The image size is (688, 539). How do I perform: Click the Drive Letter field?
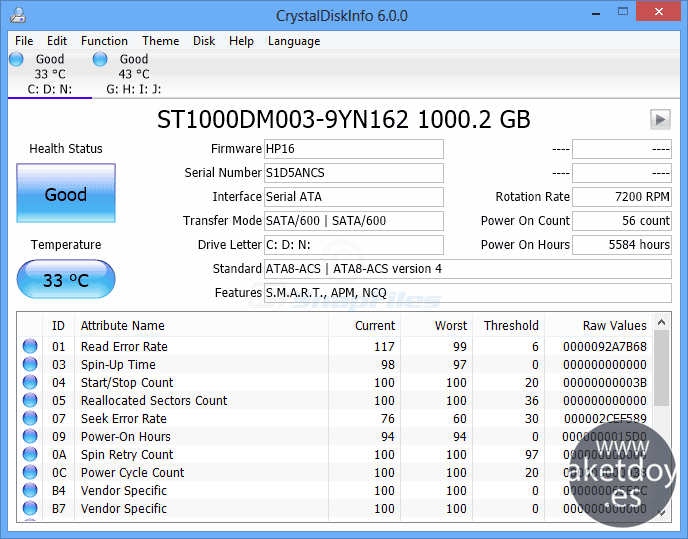coord(354,244)
